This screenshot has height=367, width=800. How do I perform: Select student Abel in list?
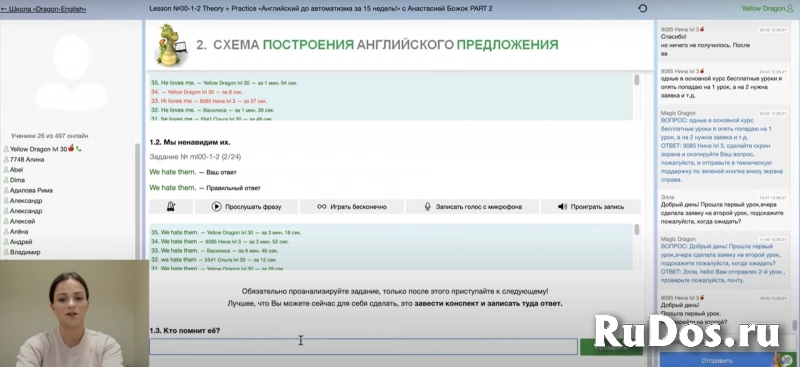(16, 169)
